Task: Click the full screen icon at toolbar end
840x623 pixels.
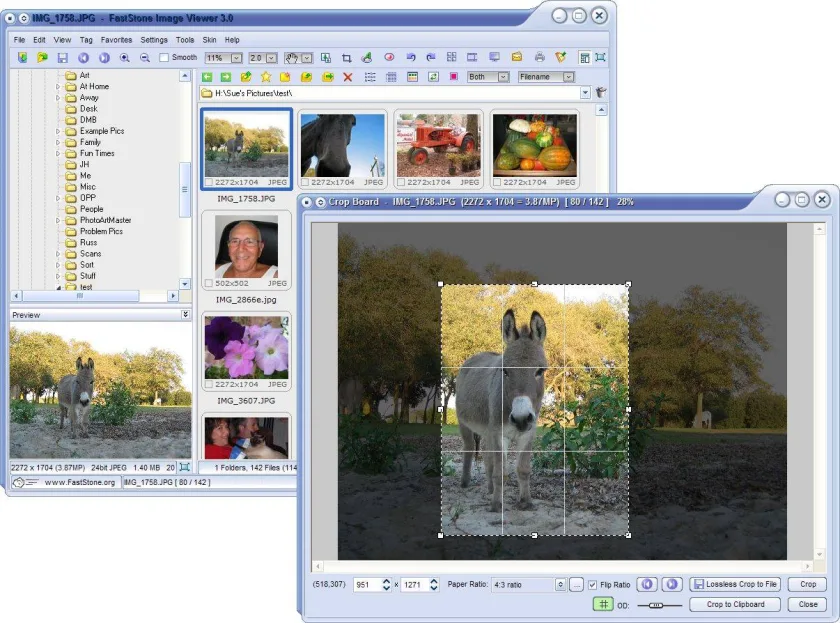Action: (x=601, y=57)
